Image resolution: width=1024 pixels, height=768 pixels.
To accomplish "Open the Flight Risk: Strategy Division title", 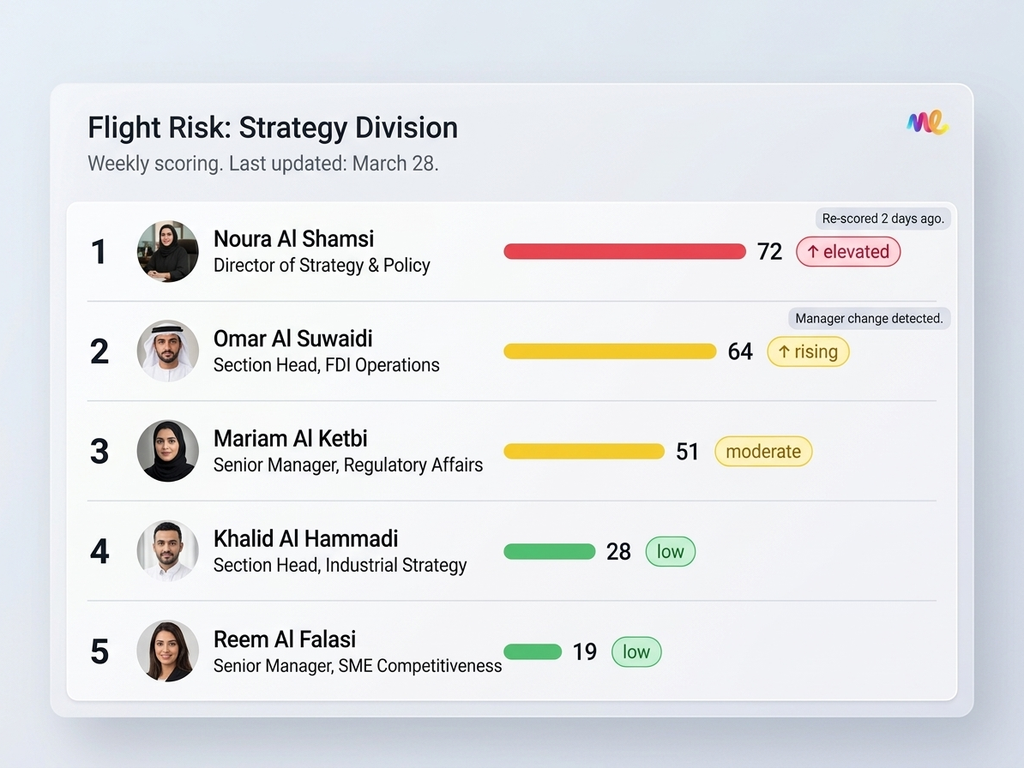I will [x=272, y=128].
